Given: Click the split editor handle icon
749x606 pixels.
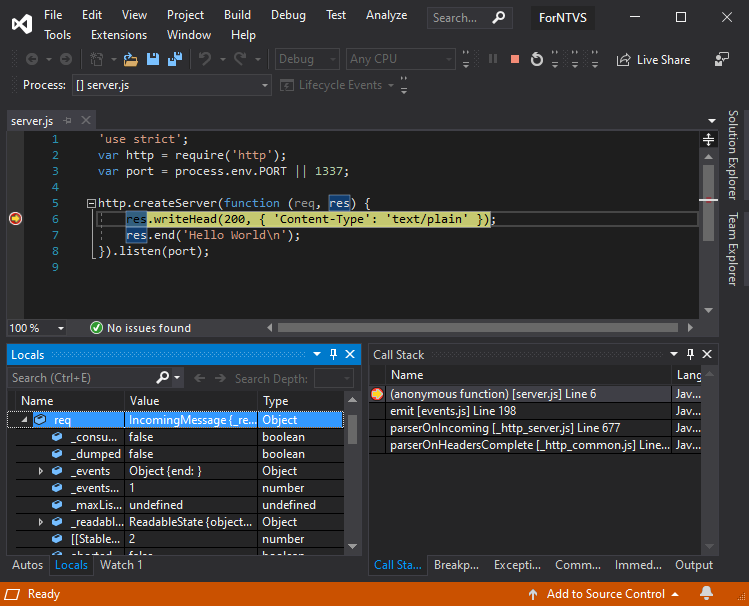Looking at the screenshot, I should (x=708, y=139).
